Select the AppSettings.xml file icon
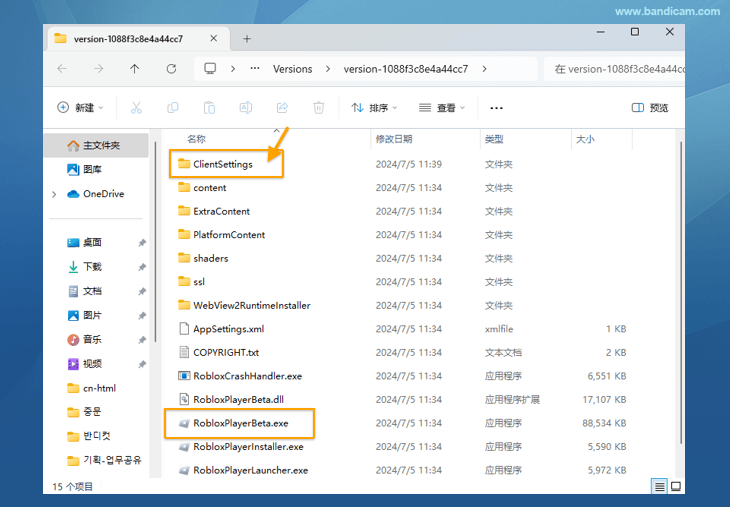Viewport: 730px width, 507px height. point(184,329)
